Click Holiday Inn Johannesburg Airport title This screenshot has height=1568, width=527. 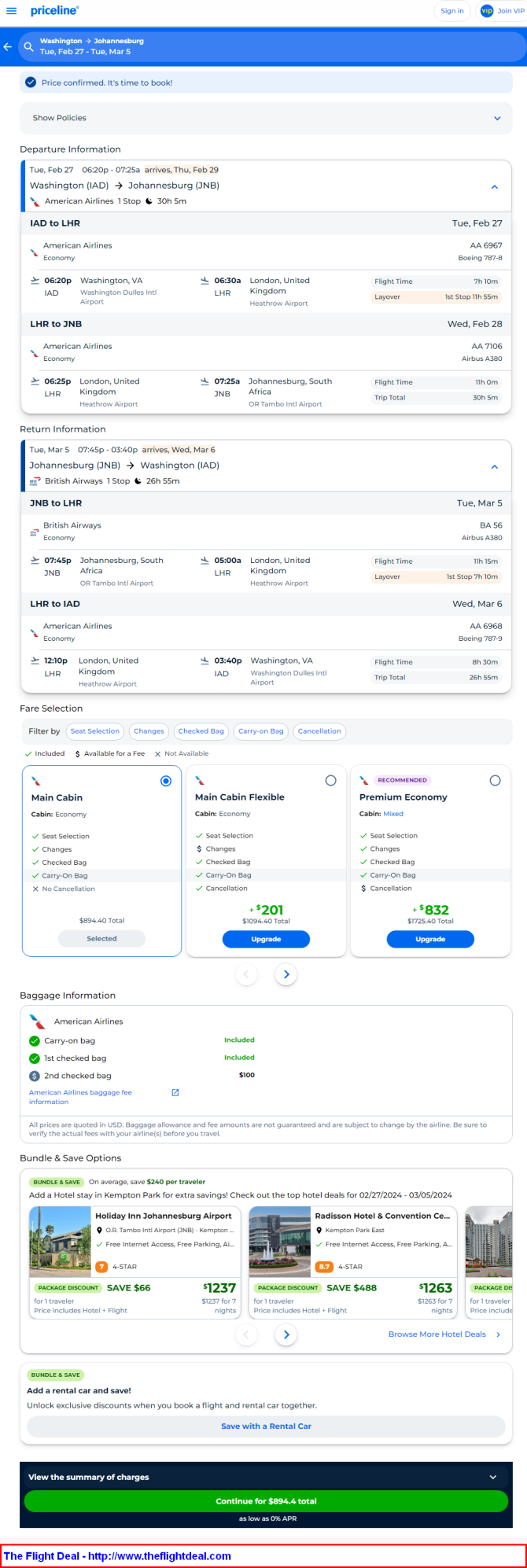(164, 1216)
